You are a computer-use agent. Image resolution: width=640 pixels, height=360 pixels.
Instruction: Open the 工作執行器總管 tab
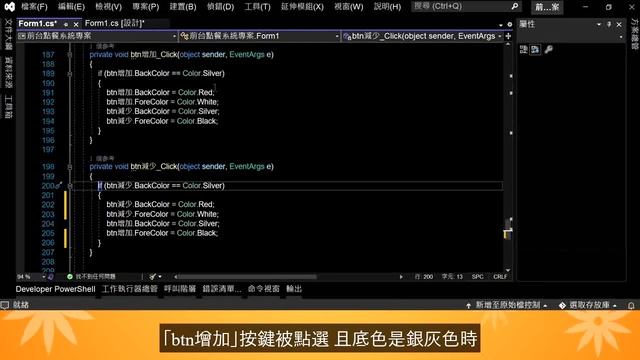click(x=129, y=289)
